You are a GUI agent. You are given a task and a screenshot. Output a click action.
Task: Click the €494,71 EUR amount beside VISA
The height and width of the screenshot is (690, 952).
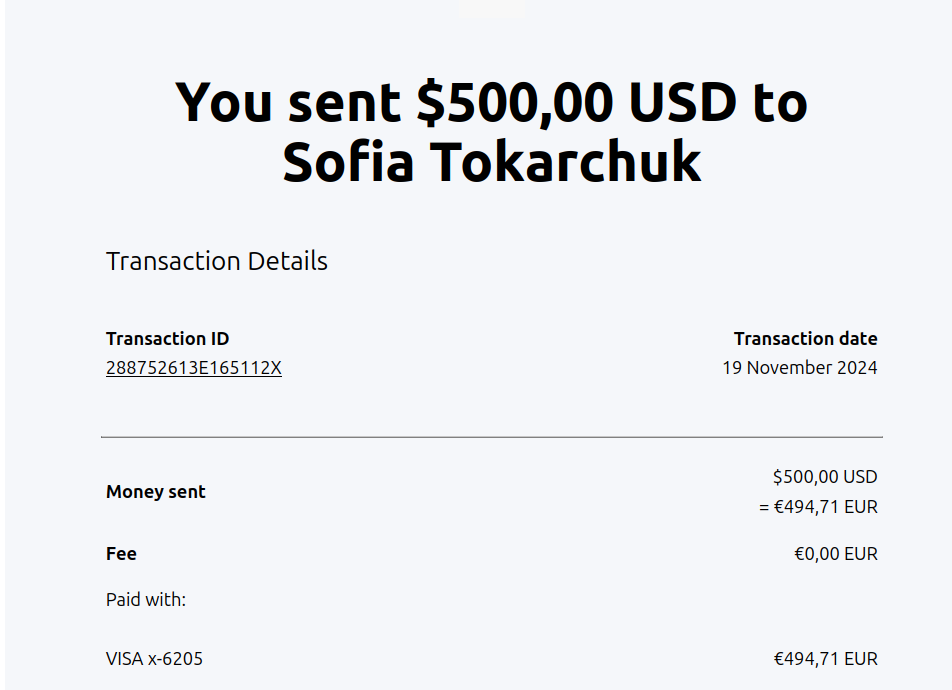coord(825,659)
